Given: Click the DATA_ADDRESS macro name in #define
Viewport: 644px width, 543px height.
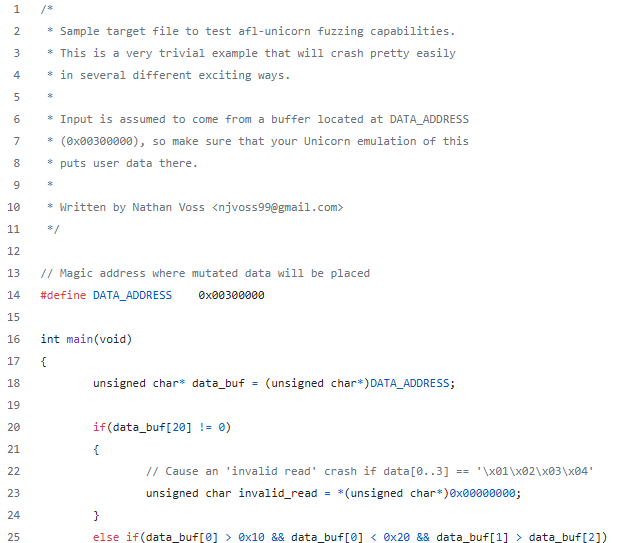Looking at the screenshot, I should pos(132,295).
